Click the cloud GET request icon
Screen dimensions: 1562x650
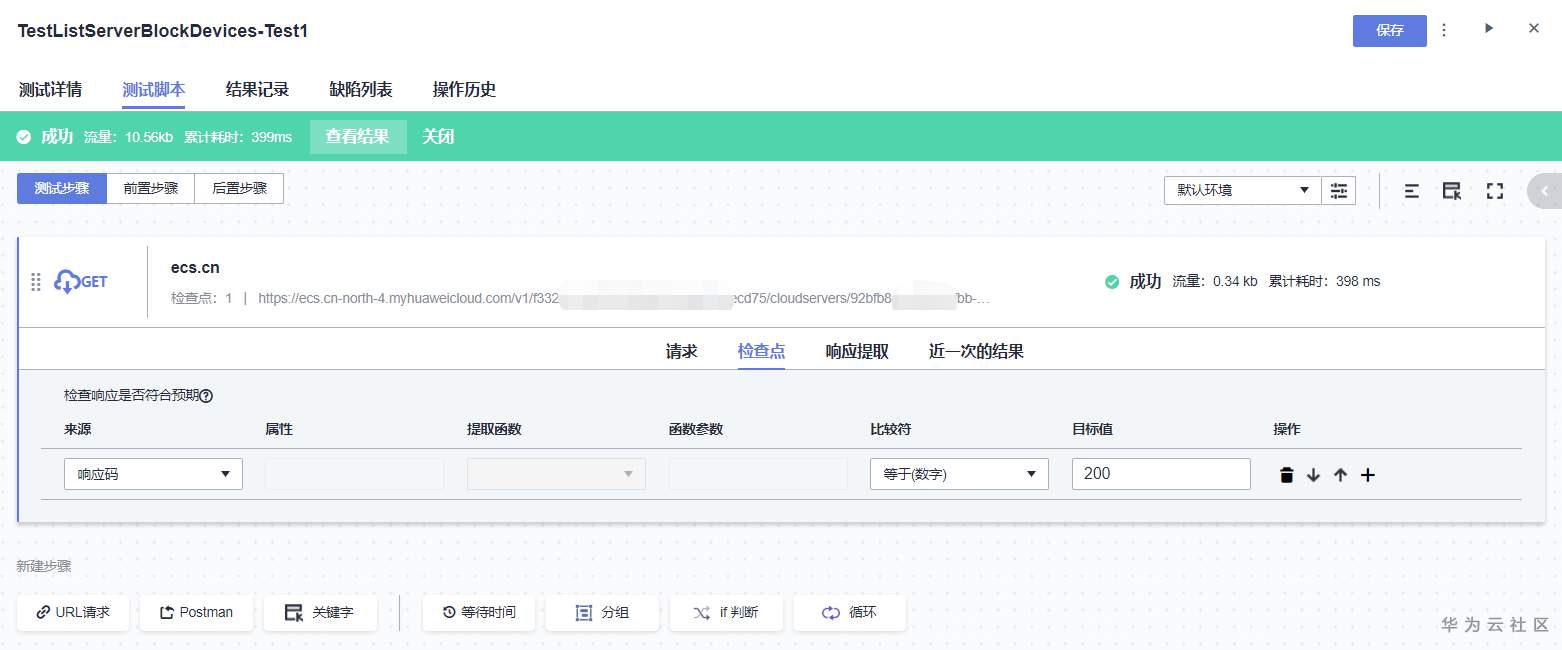[81, 282]
